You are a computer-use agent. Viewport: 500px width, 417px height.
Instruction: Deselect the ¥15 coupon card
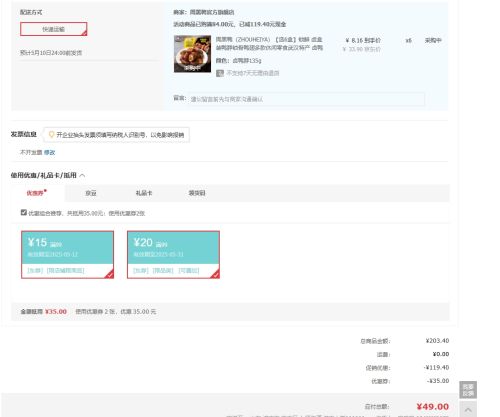[67, 255]
